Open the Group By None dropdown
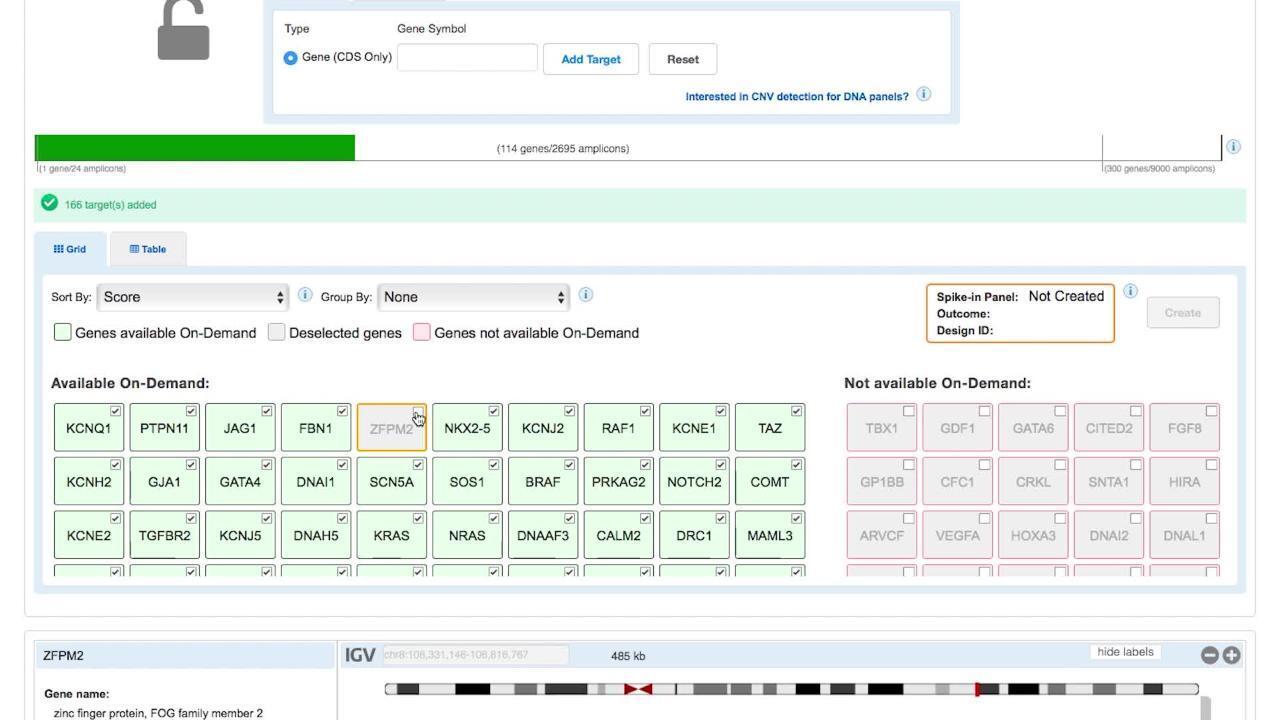The height and width of the screenshot is (720, 1280). point(474,297)
